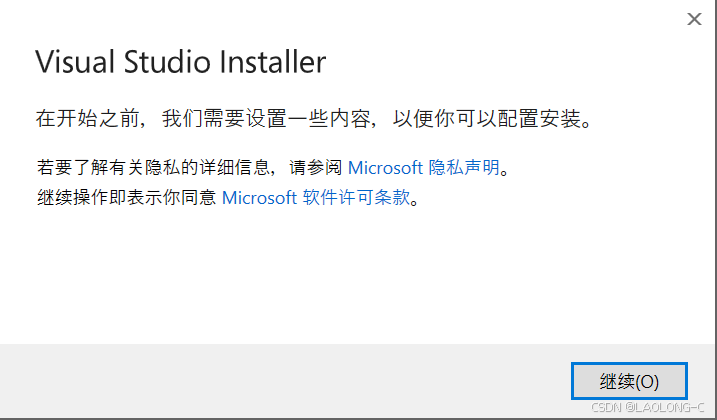Open the Microsoft 隐私声明 link
The width and height of the screenshot is (717, 420).
[x=424, y=167]
